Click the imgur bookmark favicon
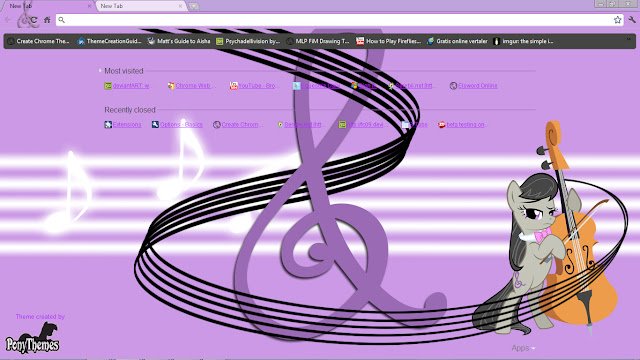The width and height of the screenshot is (640, 360). coord(497,41)
